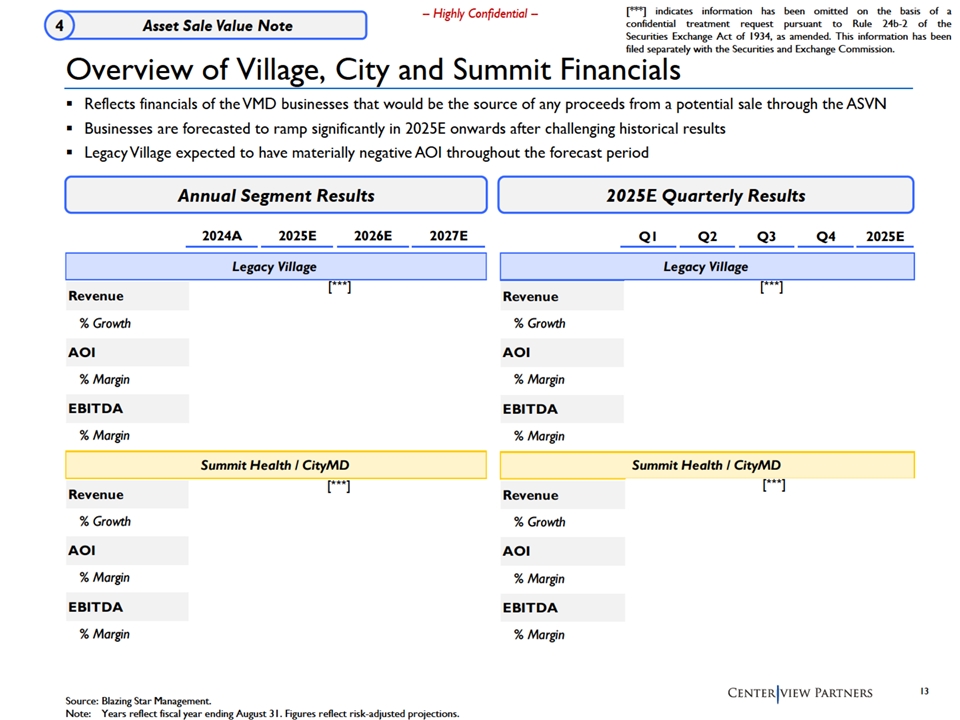
Task: Click the "Asset Sale Value Note" header label
Action: point(217,26)
